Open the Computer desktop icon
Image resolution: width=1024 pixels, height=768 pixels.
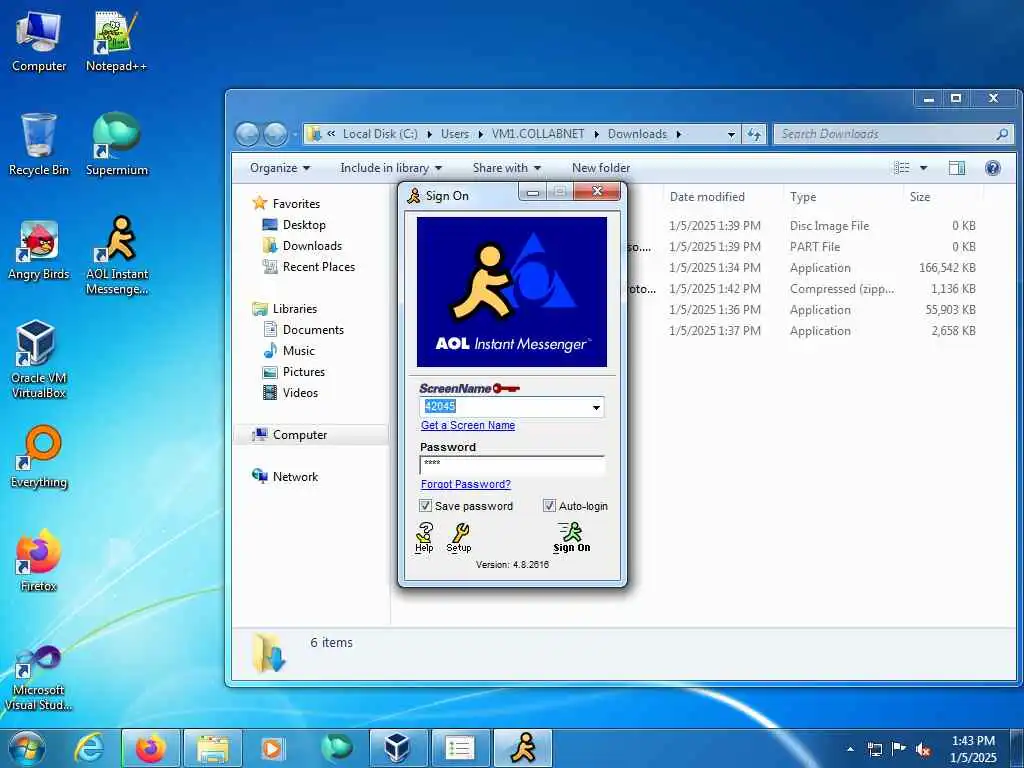(x=39, y=42)
